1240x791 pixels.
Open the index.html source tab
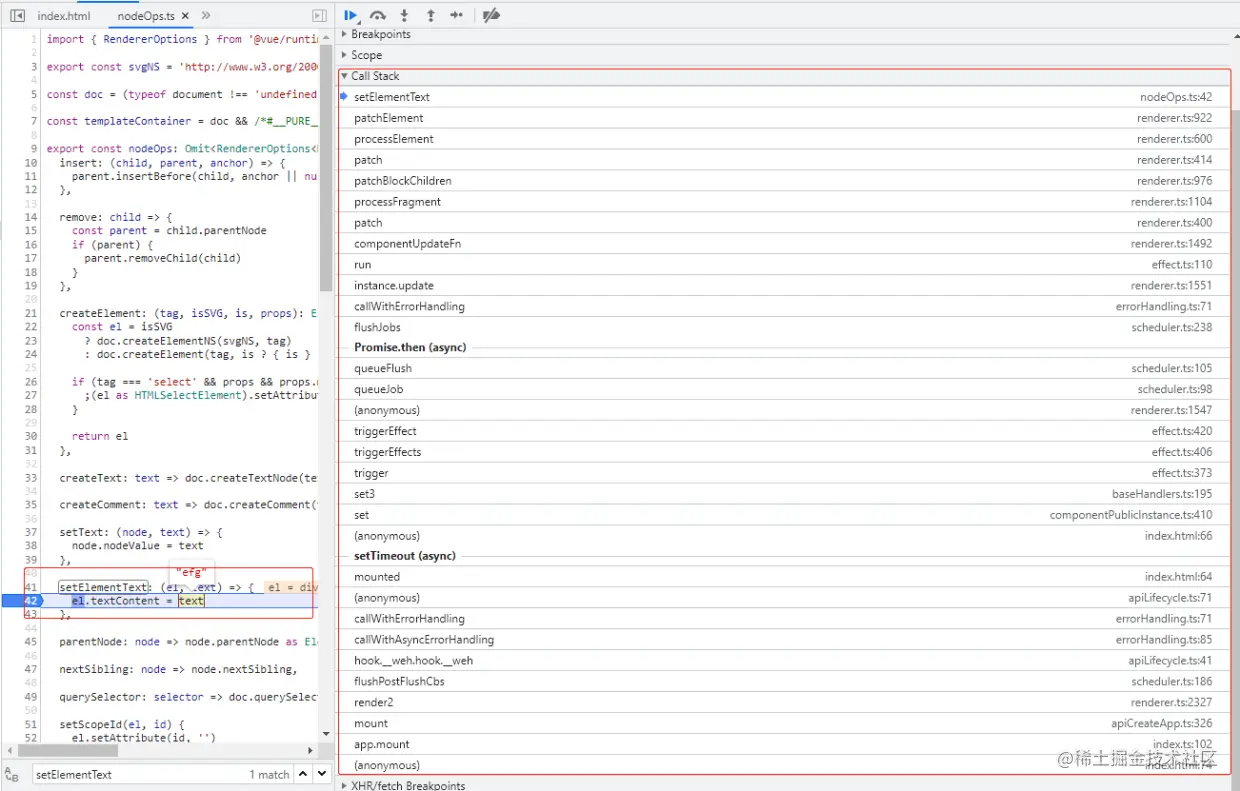click(x=64, y=16)
